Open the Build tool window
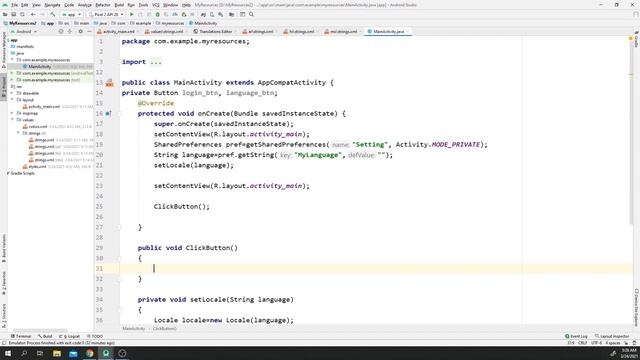The width and height of the screenshot is (640, 360). pos(45,336)
